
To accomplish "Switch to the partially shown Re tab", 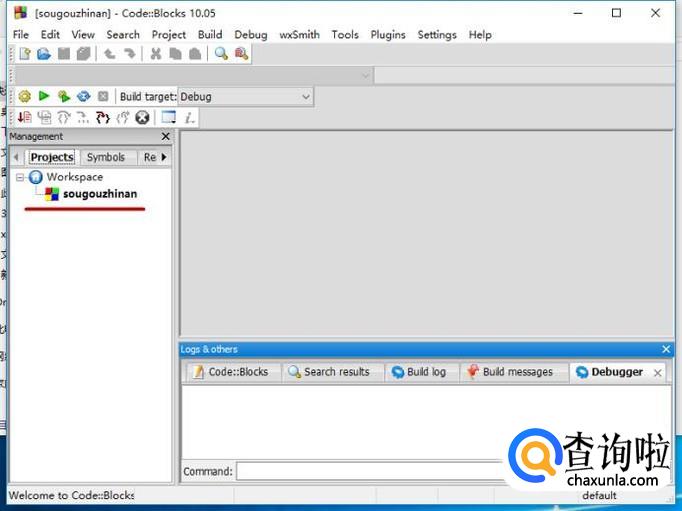I will (150, 157).
